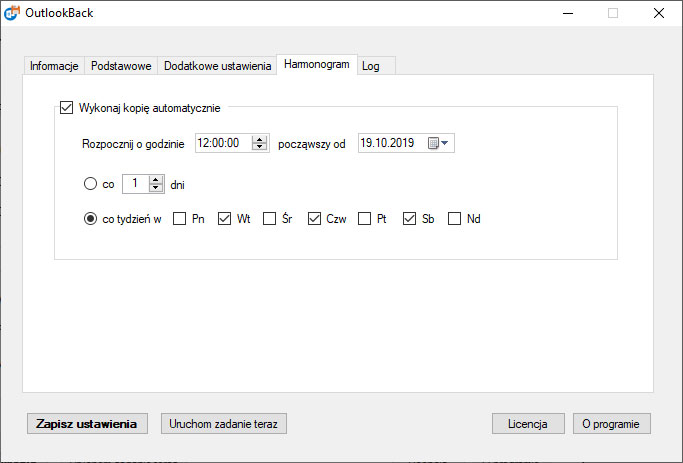Viewport: 683px width, 463px height.
Task: Click Uruchom zadanie teraz button
Action: [223, 423]
